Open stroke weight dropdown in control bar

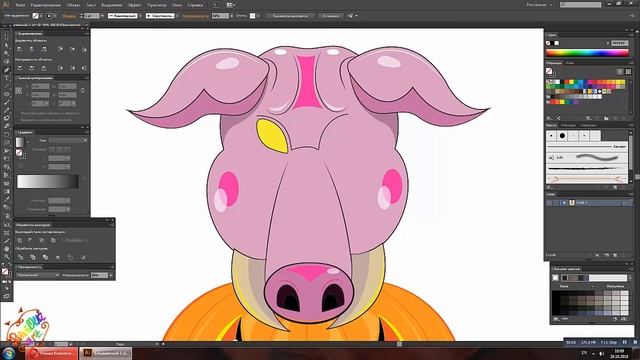point(102,16)
